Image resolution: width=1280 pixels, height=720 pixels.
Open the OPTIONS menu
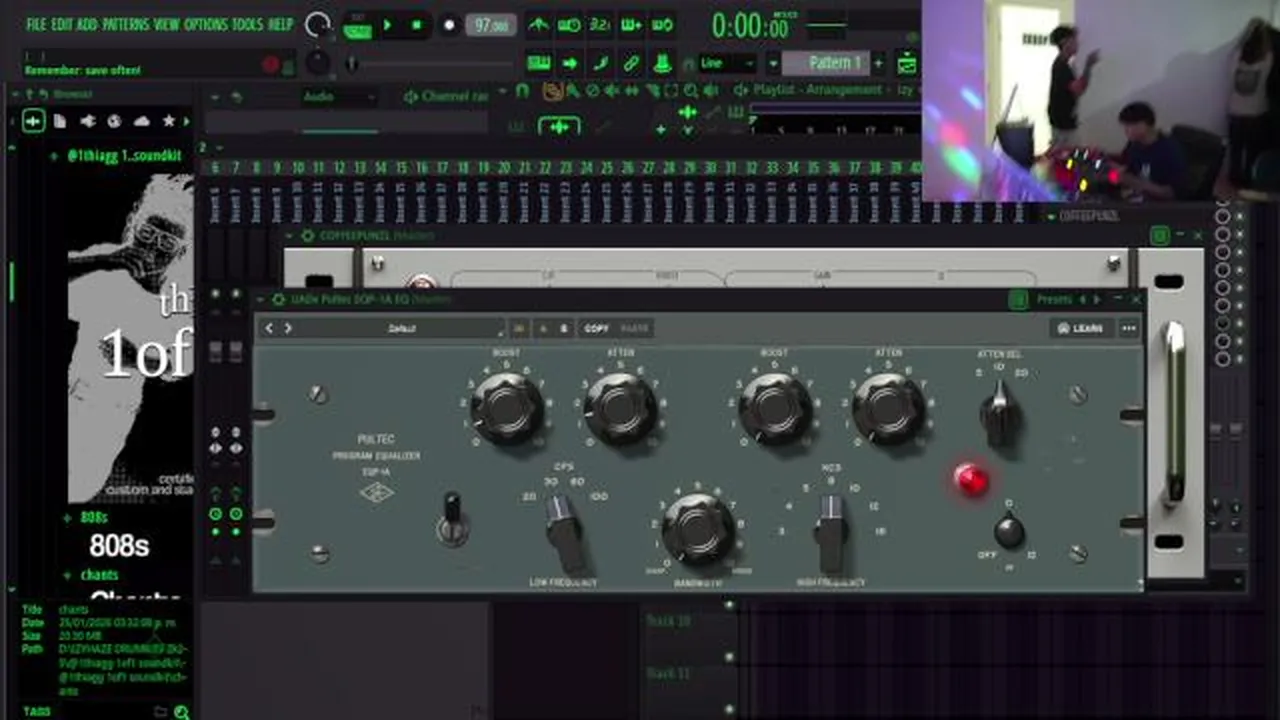pos(206,24)
